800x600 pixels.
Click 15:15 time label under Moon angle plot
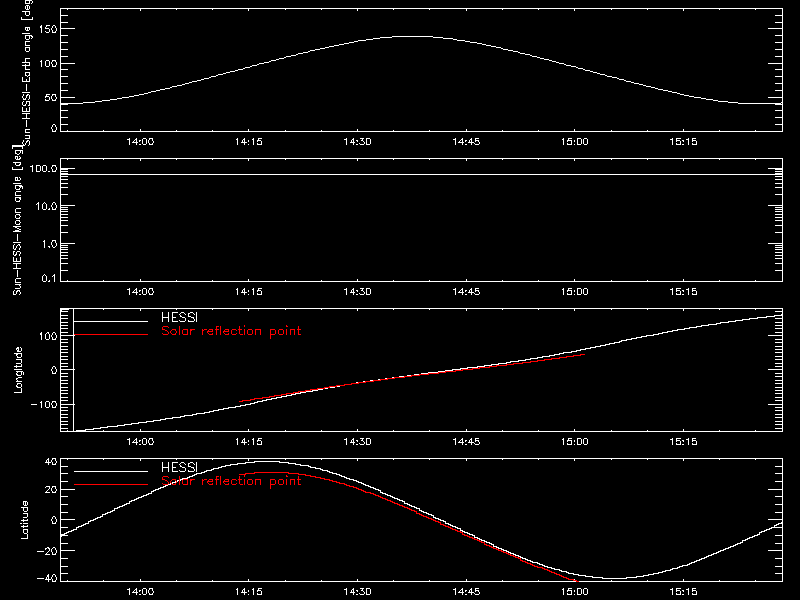683,292
